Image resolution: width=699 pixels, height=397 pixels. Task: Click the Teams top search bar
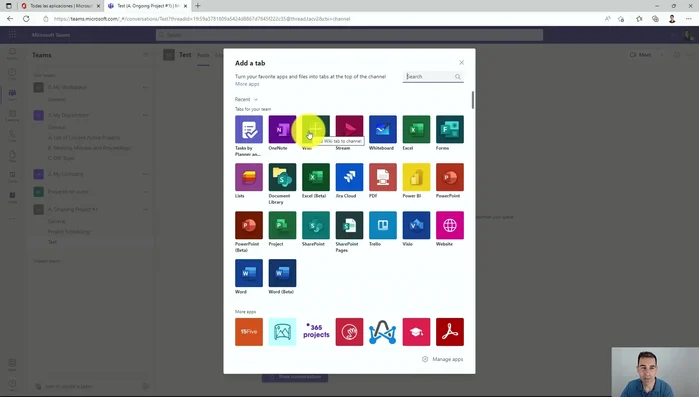coord(349,35)
